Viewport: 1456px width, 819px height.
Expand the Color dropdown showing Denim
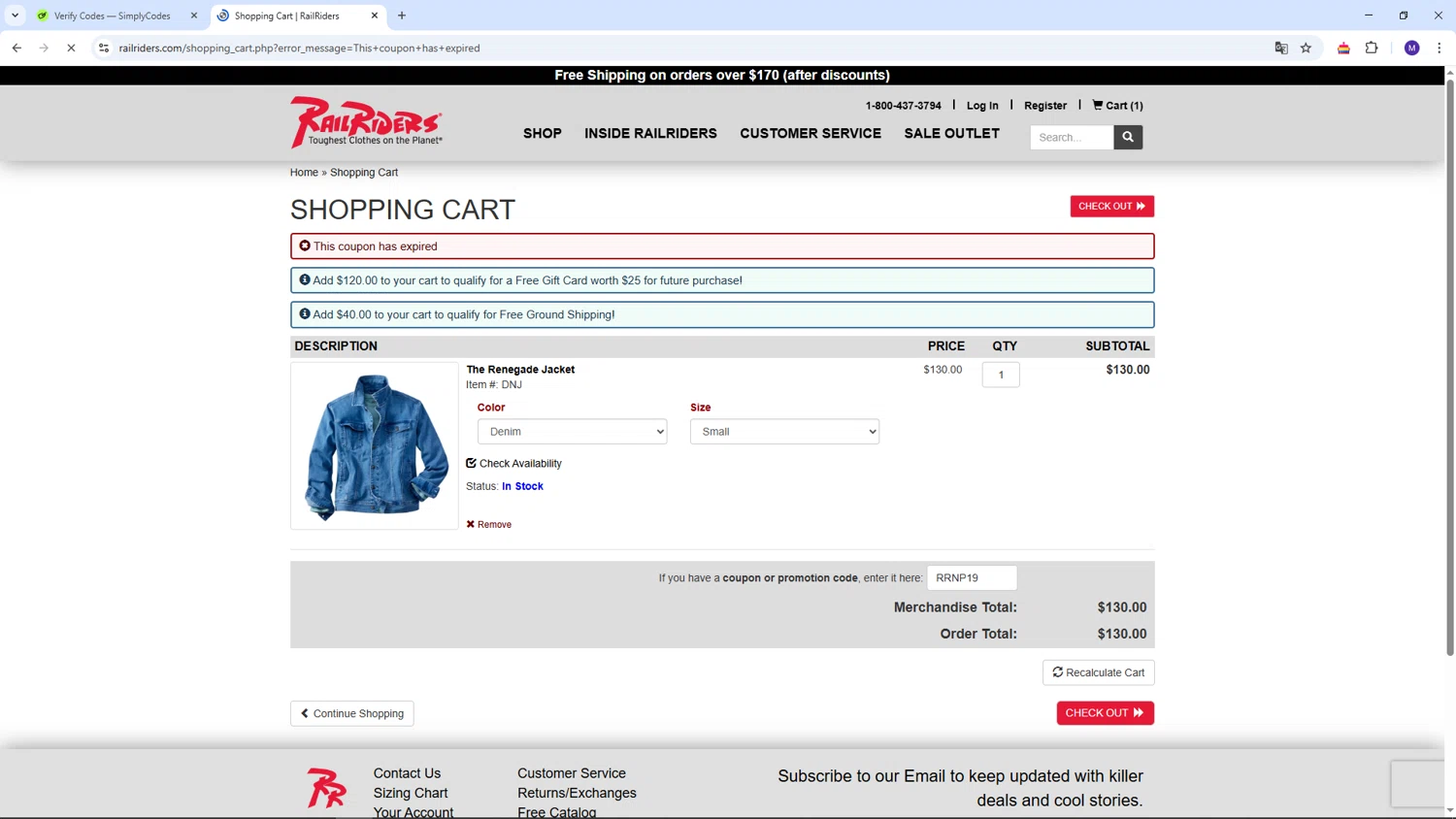click(x=572, y=432)
